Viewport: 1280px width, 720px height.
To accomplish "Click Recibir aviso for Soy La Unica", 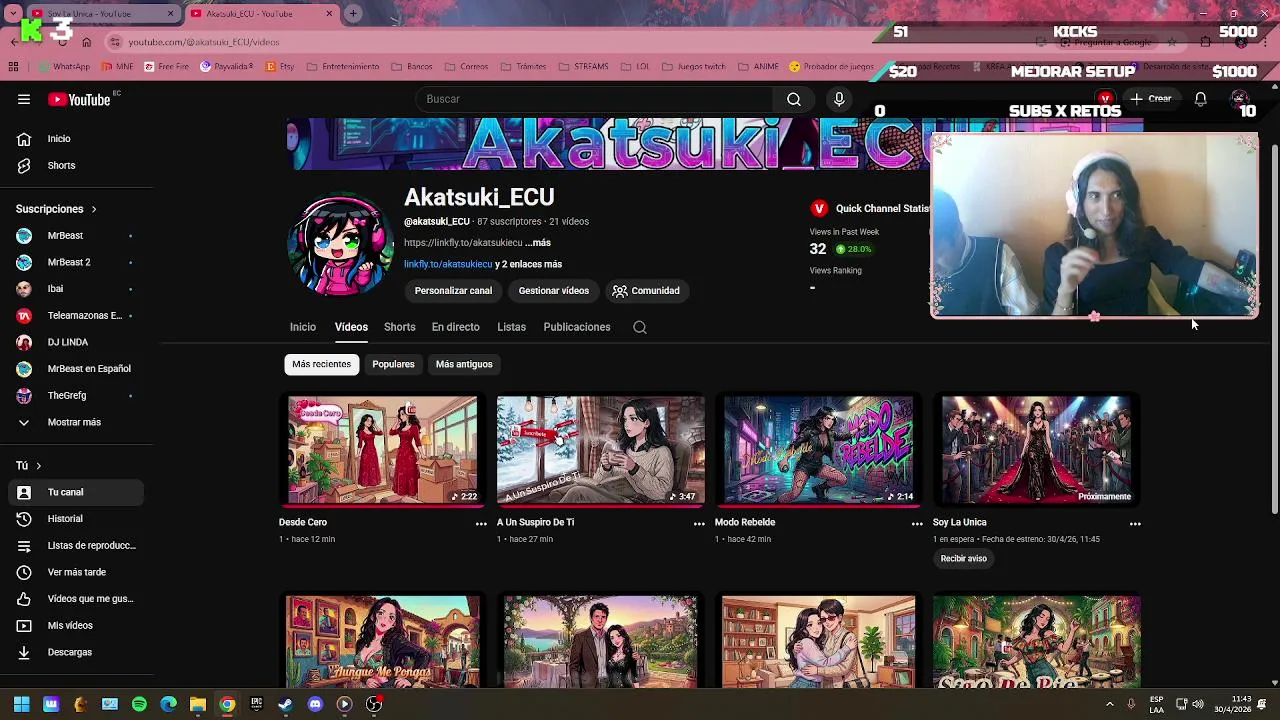I will pos(964,559).
